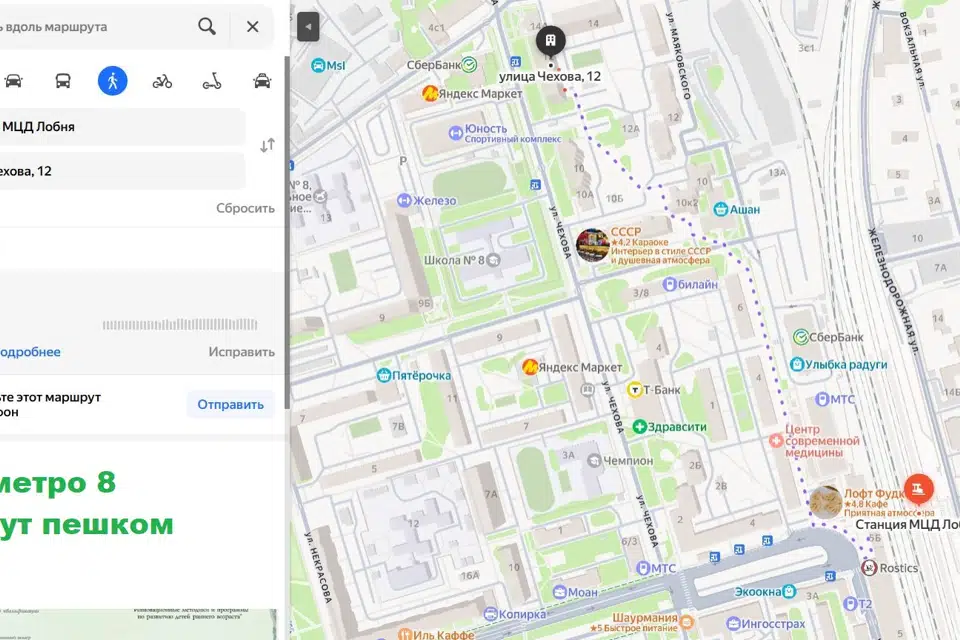Click the Копирка marker
Screen dimensions: 960x640
point(490,614)
